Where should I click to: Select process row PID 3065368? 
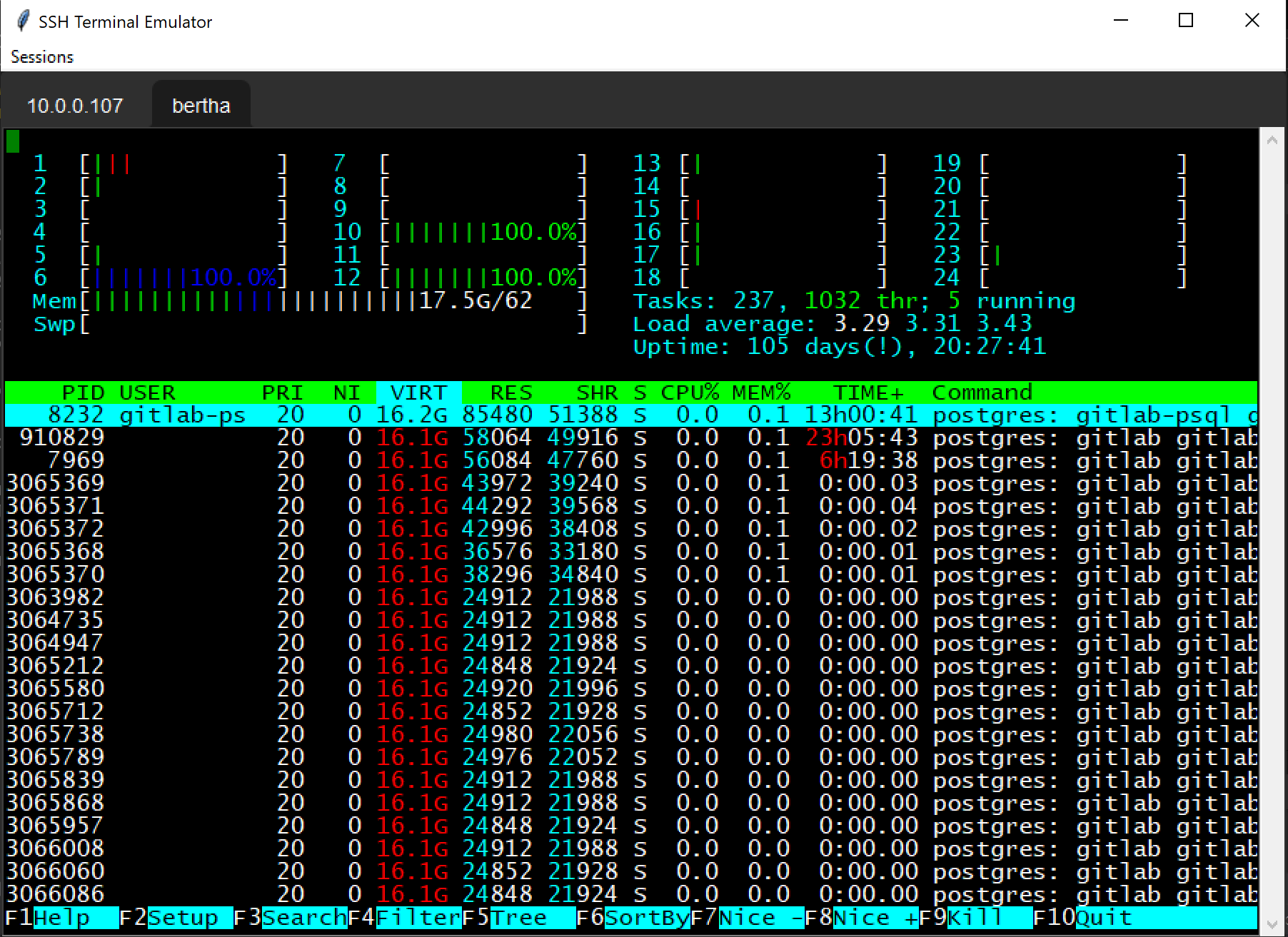631,552
